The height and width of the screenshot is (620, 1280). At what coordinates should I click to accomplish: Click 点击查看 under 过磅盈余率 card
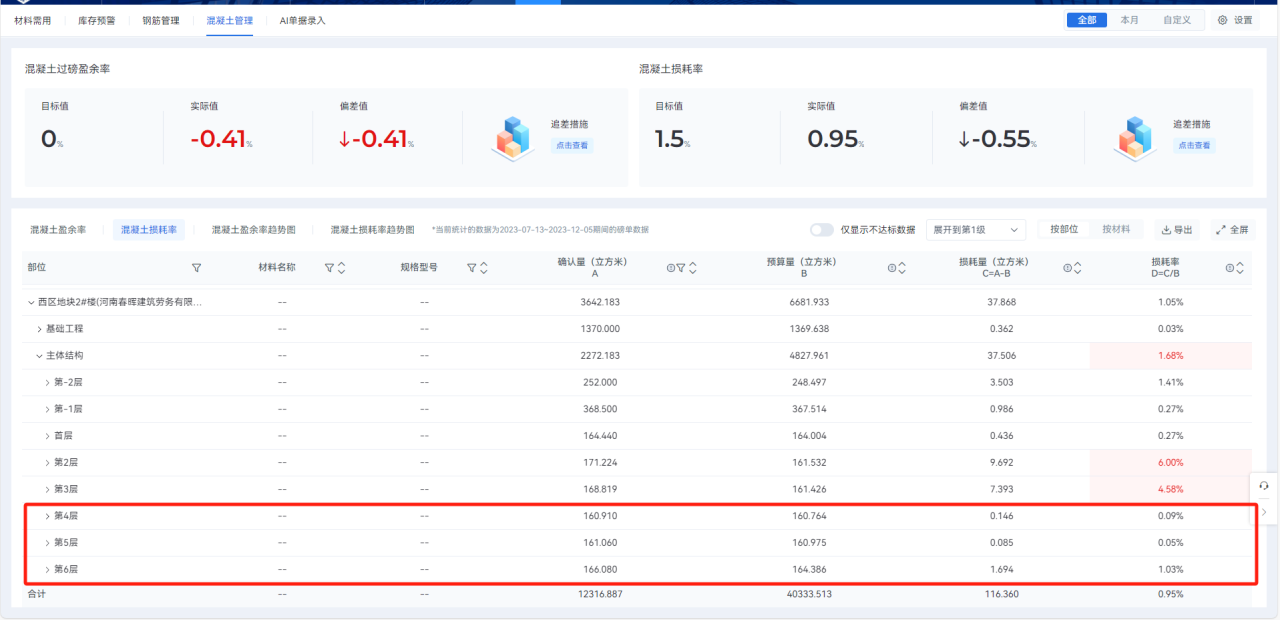point(572,145)
